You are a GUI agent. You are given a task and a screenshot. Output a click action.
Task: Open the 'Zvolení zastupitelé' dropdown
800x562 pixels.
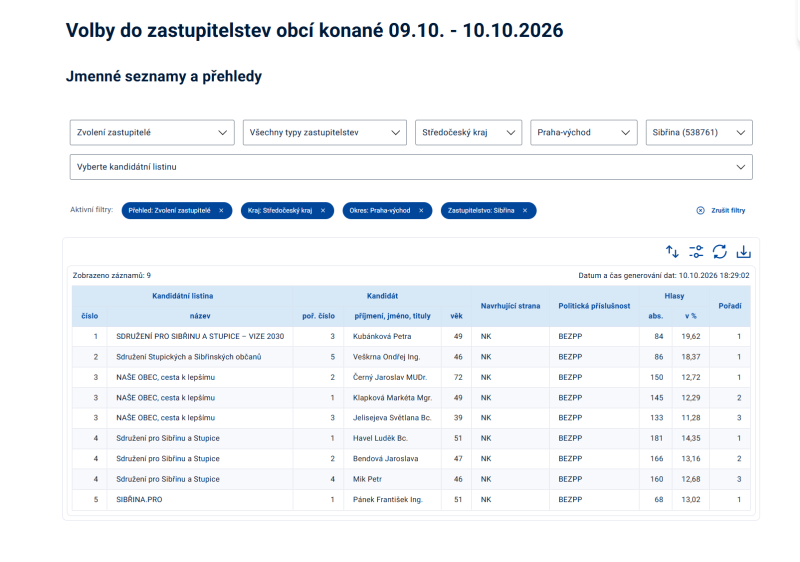pos(152,133)
